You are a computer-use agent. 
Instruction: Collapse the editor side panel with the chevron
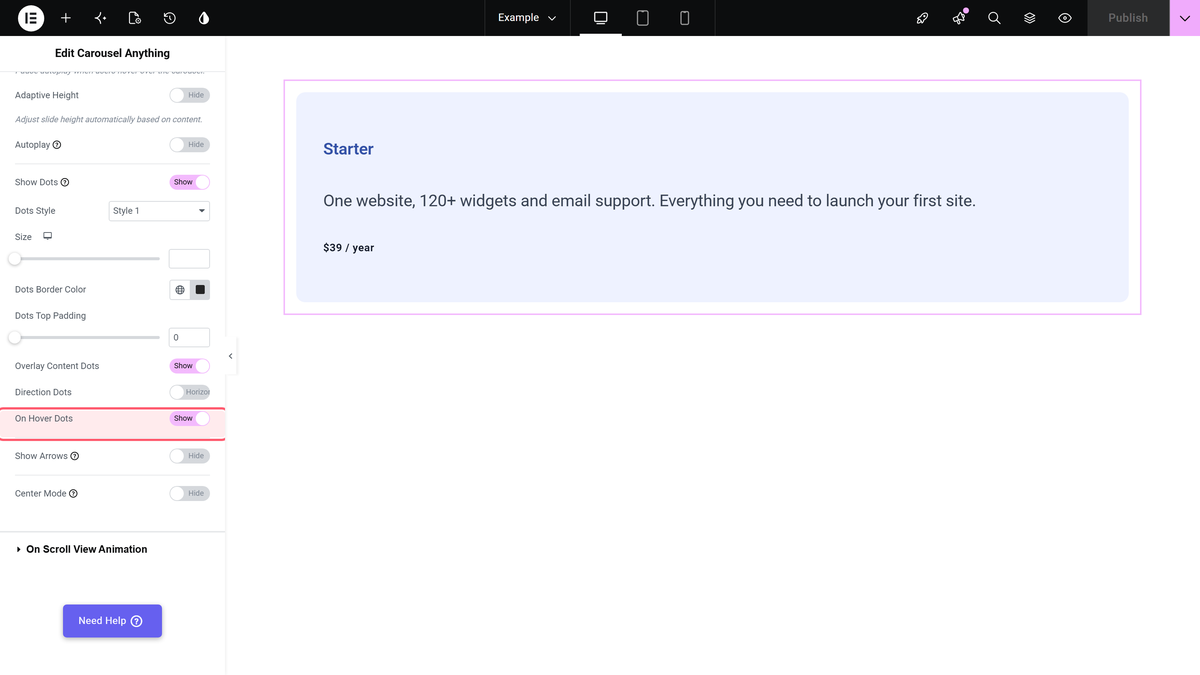point(231,356)
